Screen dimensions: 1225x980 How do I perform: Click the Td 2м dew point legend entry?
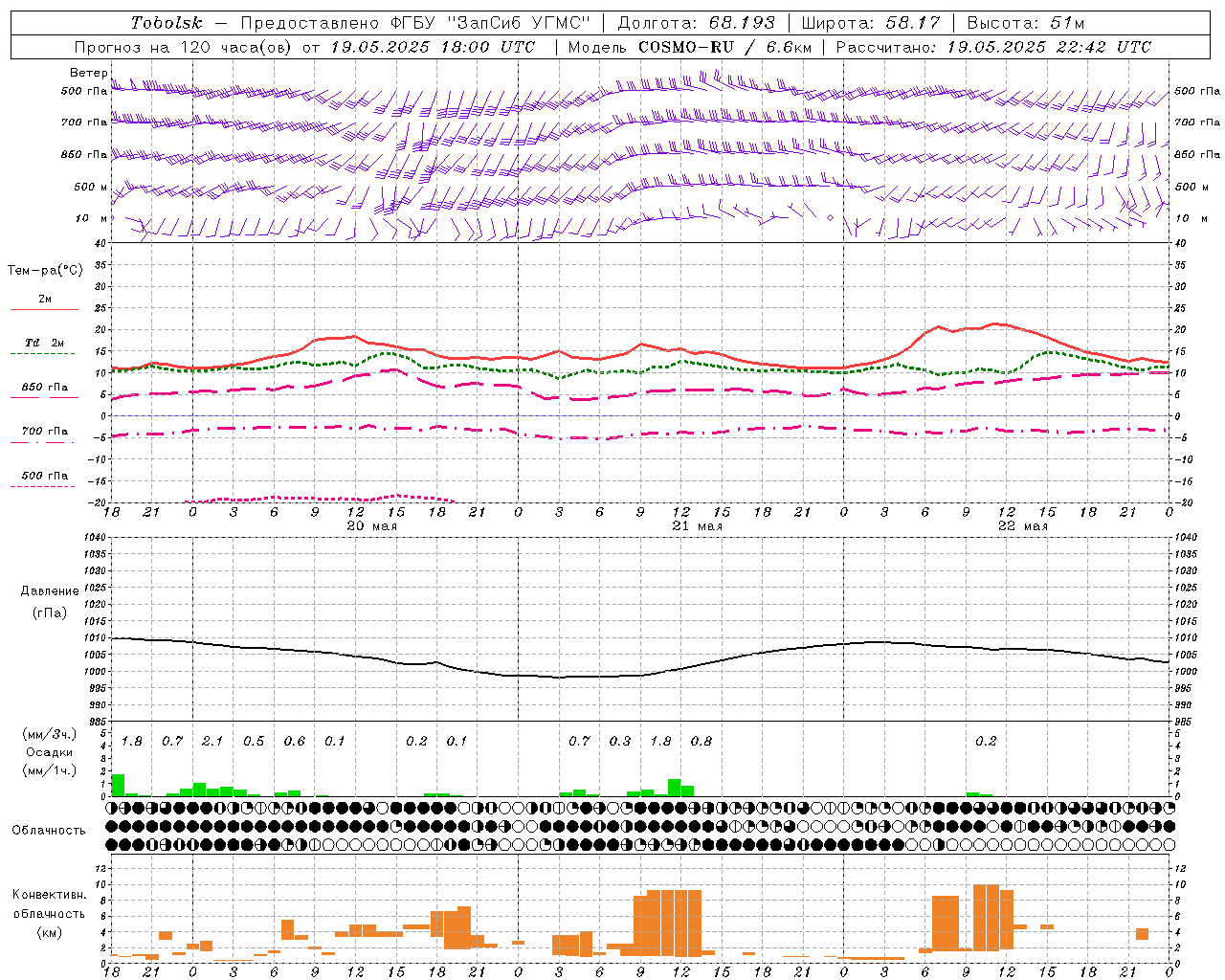(x=44, y=343)
